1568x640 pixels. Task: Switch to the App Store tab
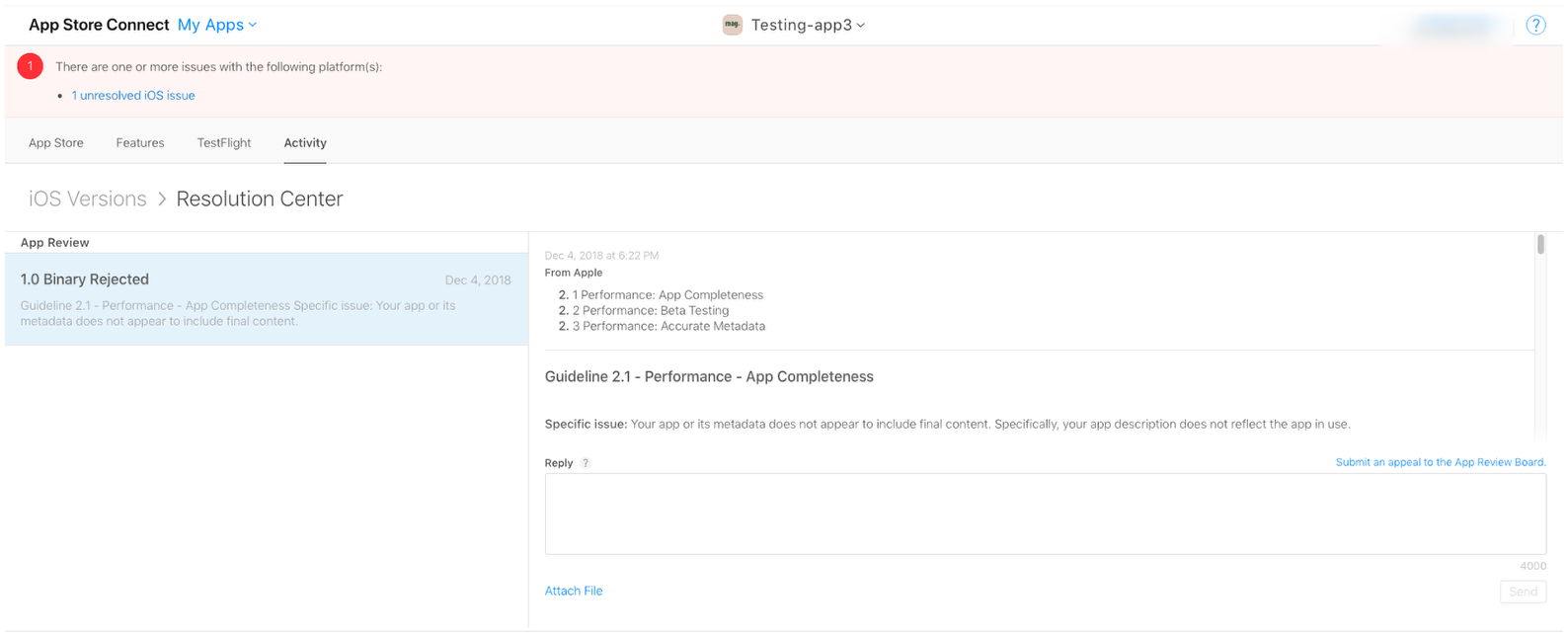(56, 143)
